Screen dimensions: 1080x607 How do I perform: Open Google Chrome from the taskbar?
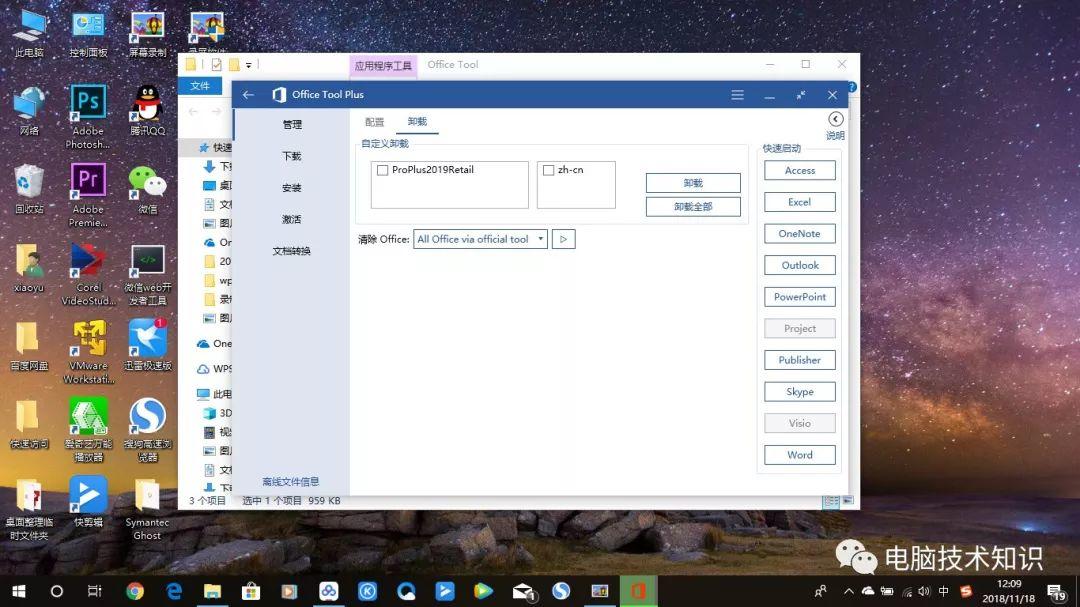point(135,591)
